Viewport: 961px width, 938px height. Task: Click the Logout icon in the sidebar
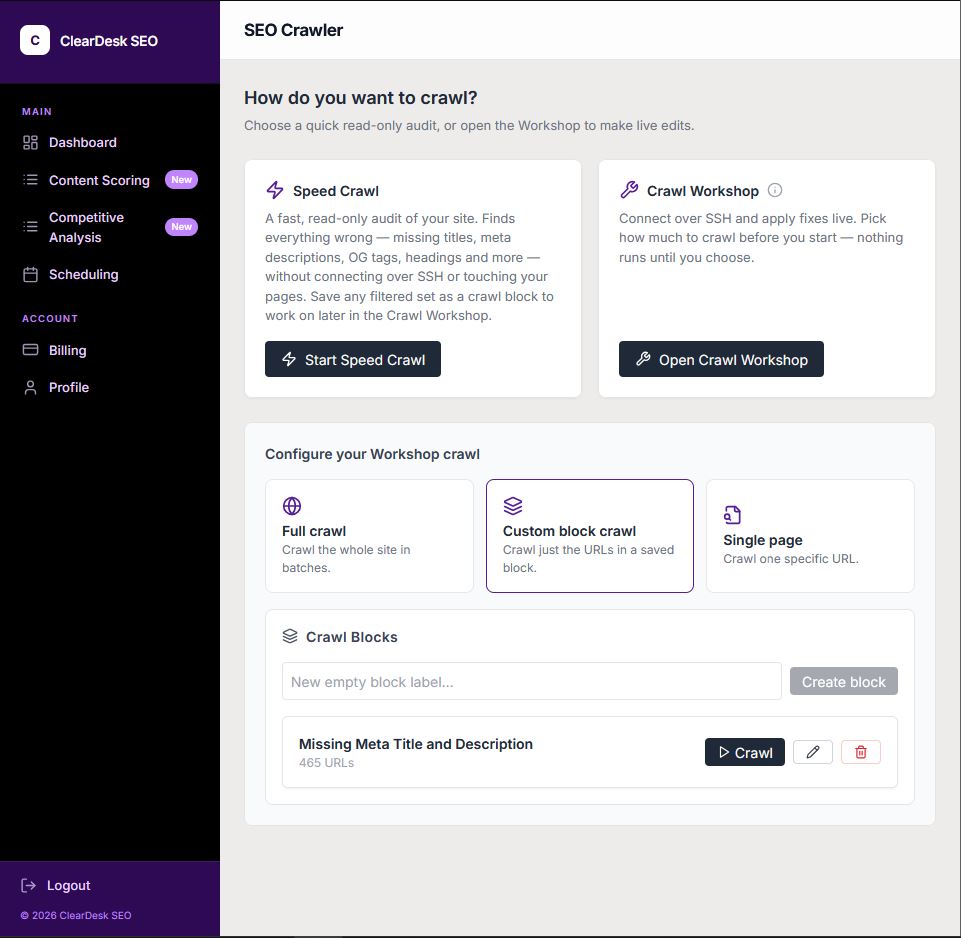(28, 885)
